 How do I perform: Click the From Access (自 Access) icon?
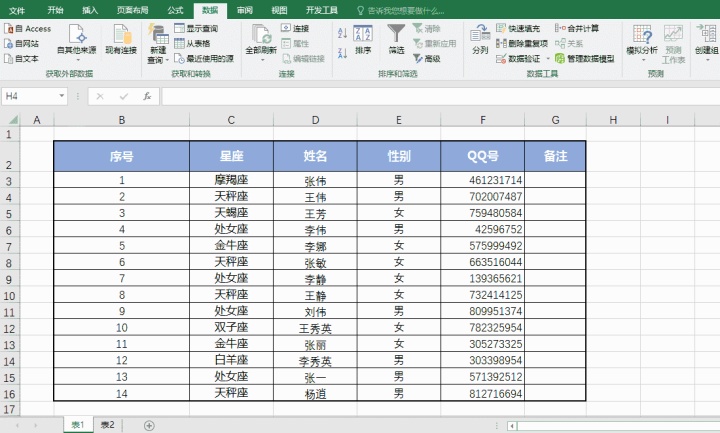8,29
